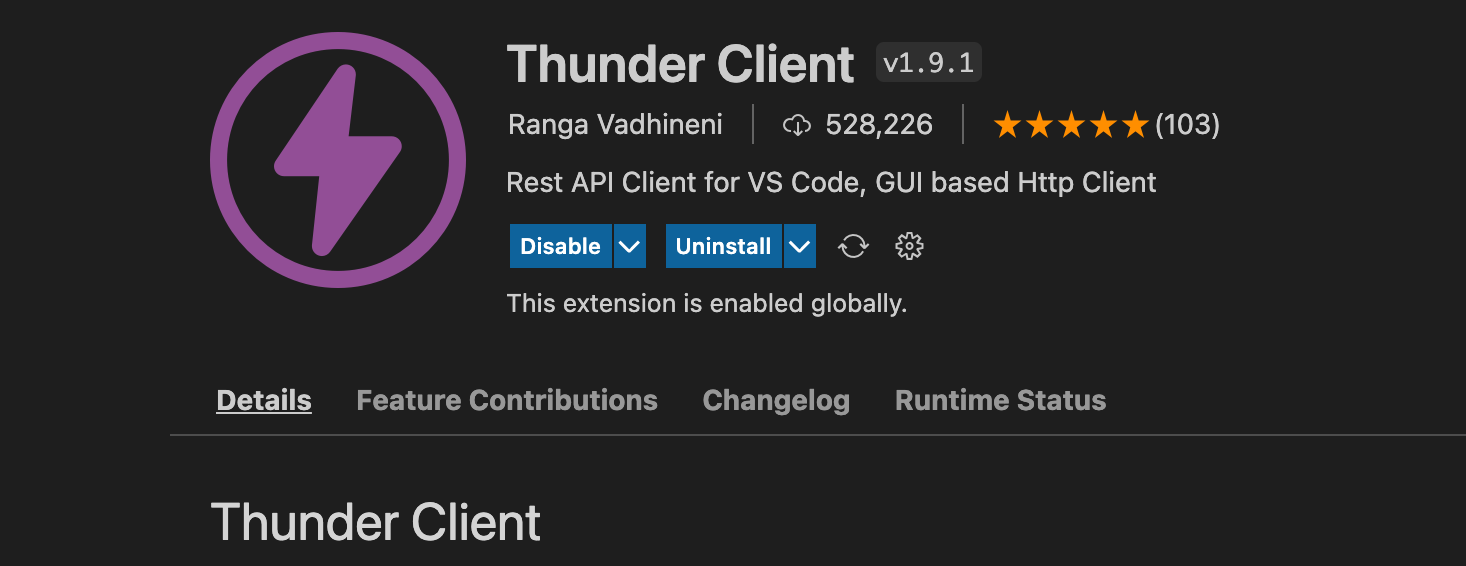Select the Changelog tab

click(x=776, y=401)
